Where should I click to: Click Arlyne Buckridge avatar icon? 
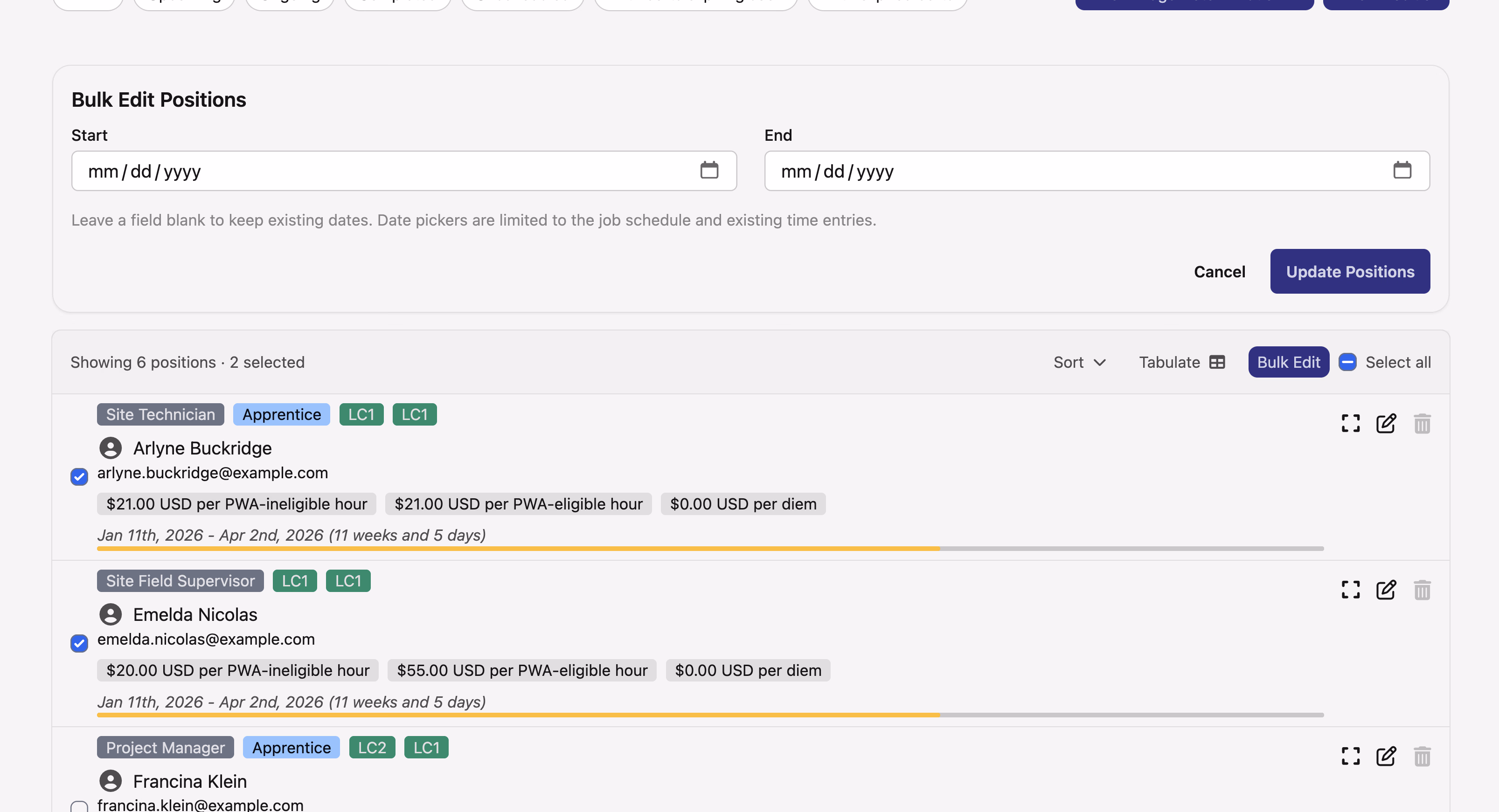(111, 448)
